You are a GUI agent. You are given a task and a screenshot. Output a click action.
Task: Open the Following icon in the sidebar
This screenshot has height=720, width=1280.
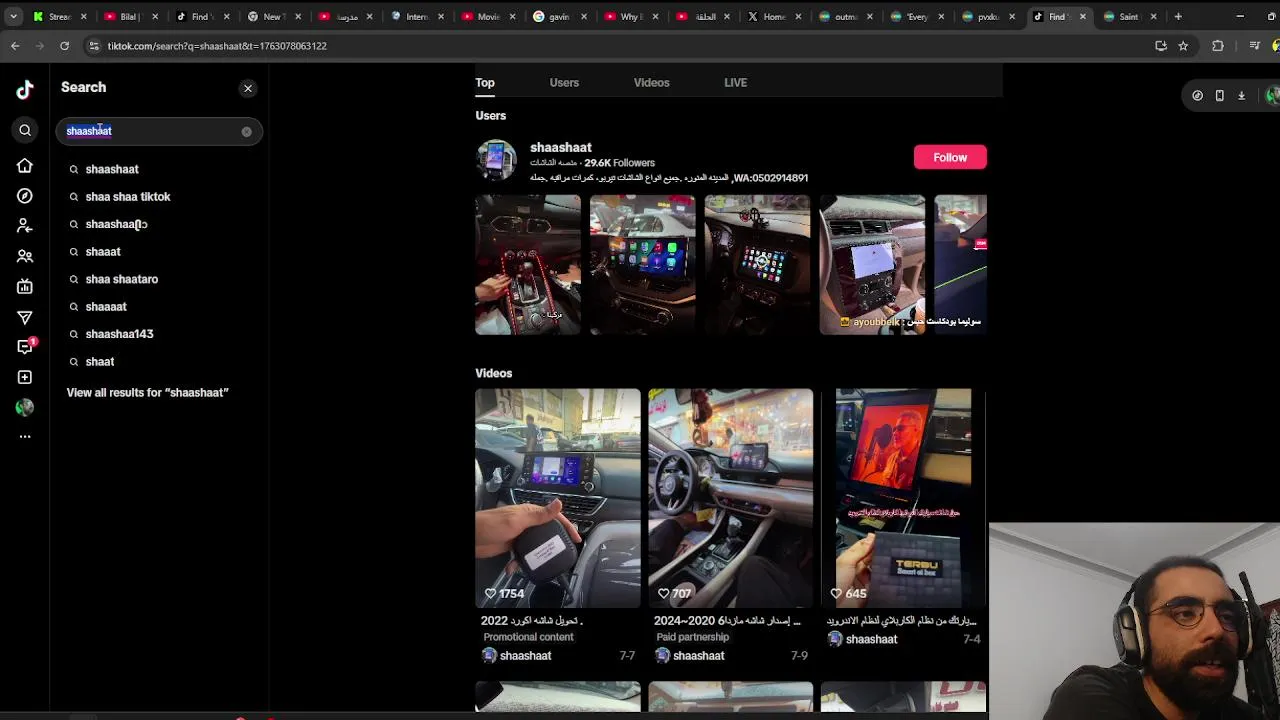pyautogui.click(x=25, y=226)
